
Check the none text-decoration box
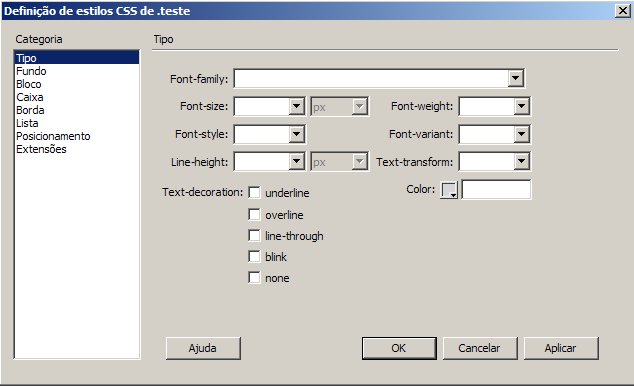(254, 277)
